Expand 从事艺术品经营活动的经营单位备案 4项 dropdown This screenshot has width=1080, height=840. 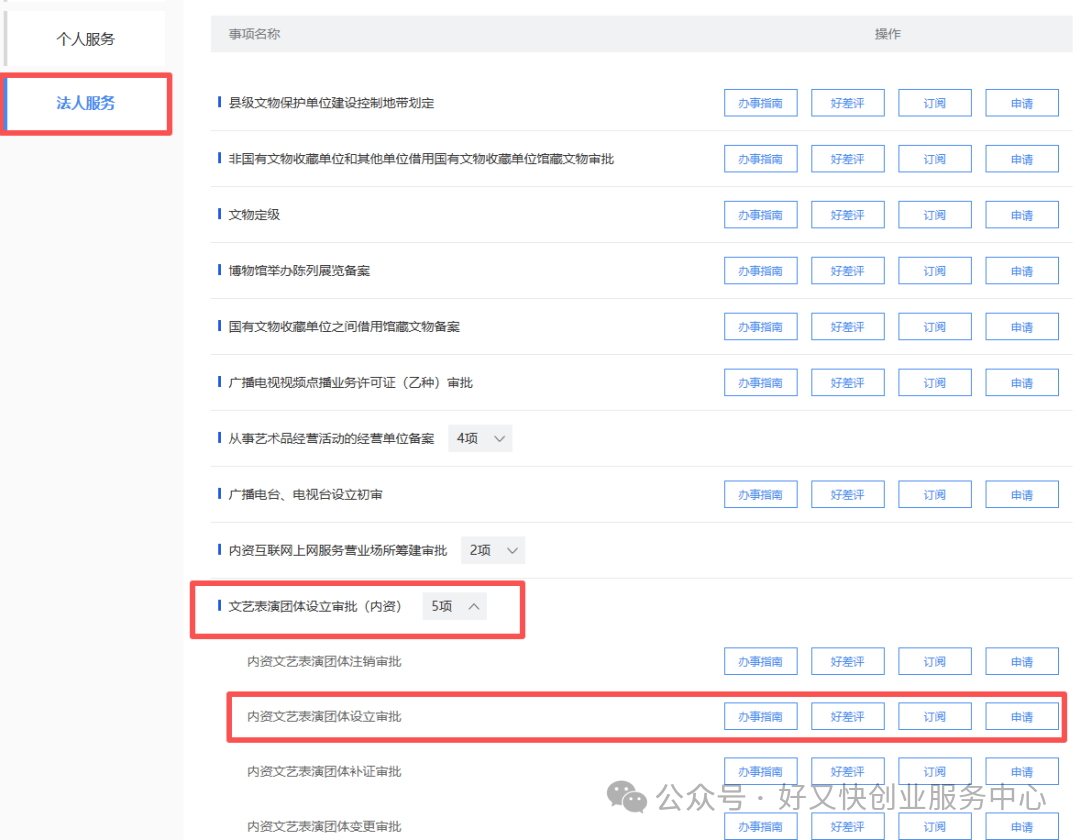(480, 439)
